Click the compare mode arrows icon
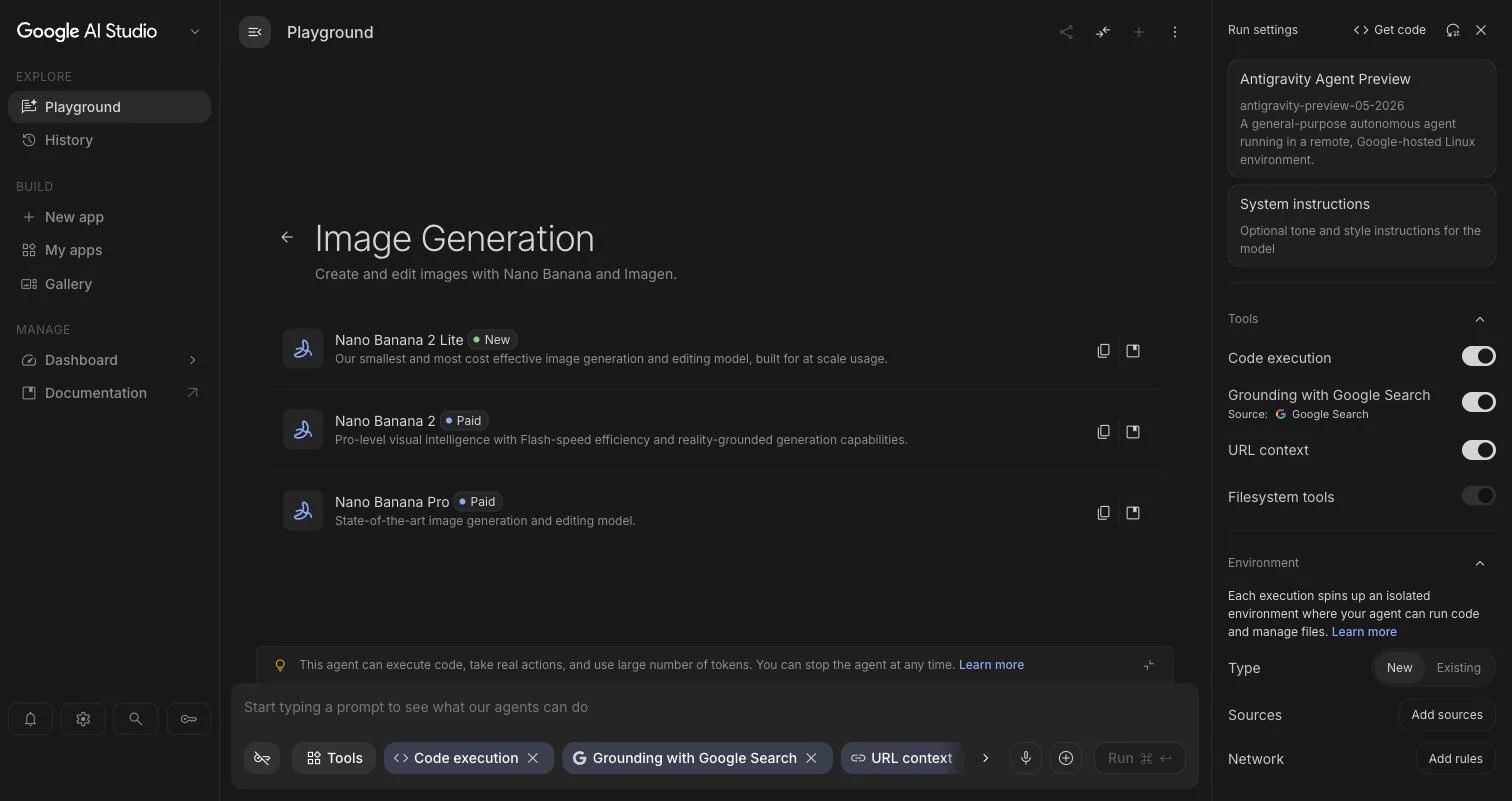Screen dimensions: 1512x801 pyautogui.click(x=1102, y=32)
